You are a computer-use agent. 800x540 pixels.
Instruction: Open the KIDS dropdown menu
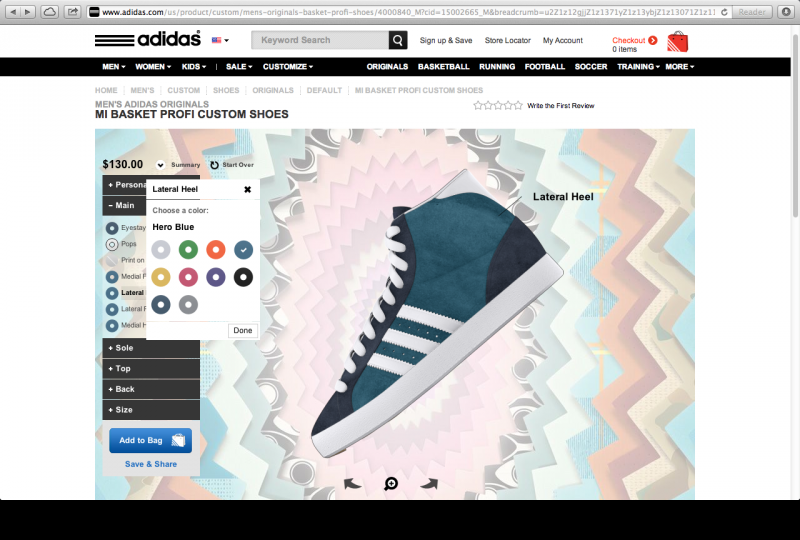coord(194,66)
